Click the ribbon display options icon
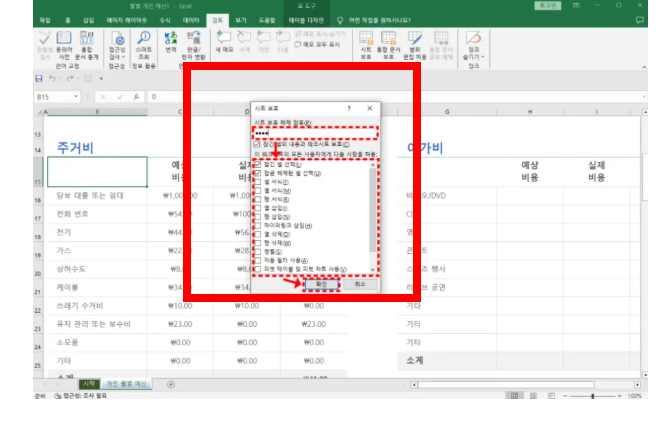666x445 pixels. (576, 5)
